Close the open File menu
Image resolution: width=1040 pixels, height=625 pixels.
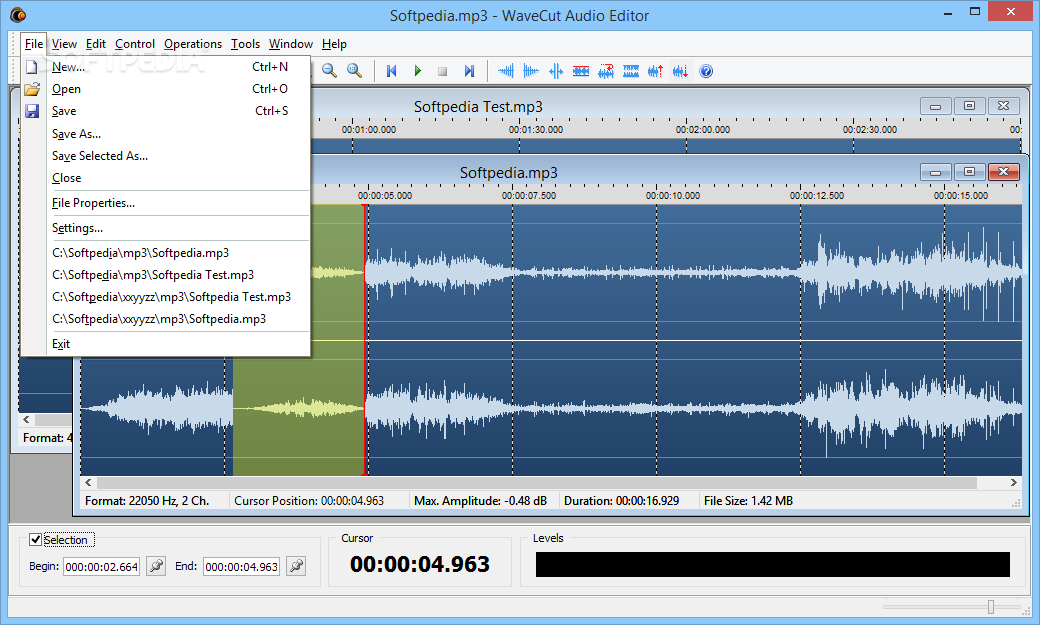coord(34,44)
